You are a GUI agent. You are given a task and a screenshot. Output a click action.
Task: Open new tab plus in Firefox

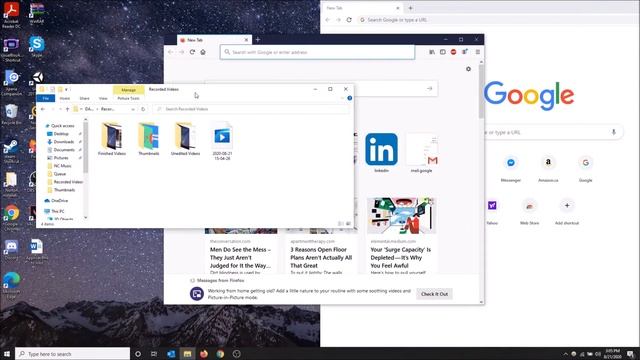pos(258,40)
